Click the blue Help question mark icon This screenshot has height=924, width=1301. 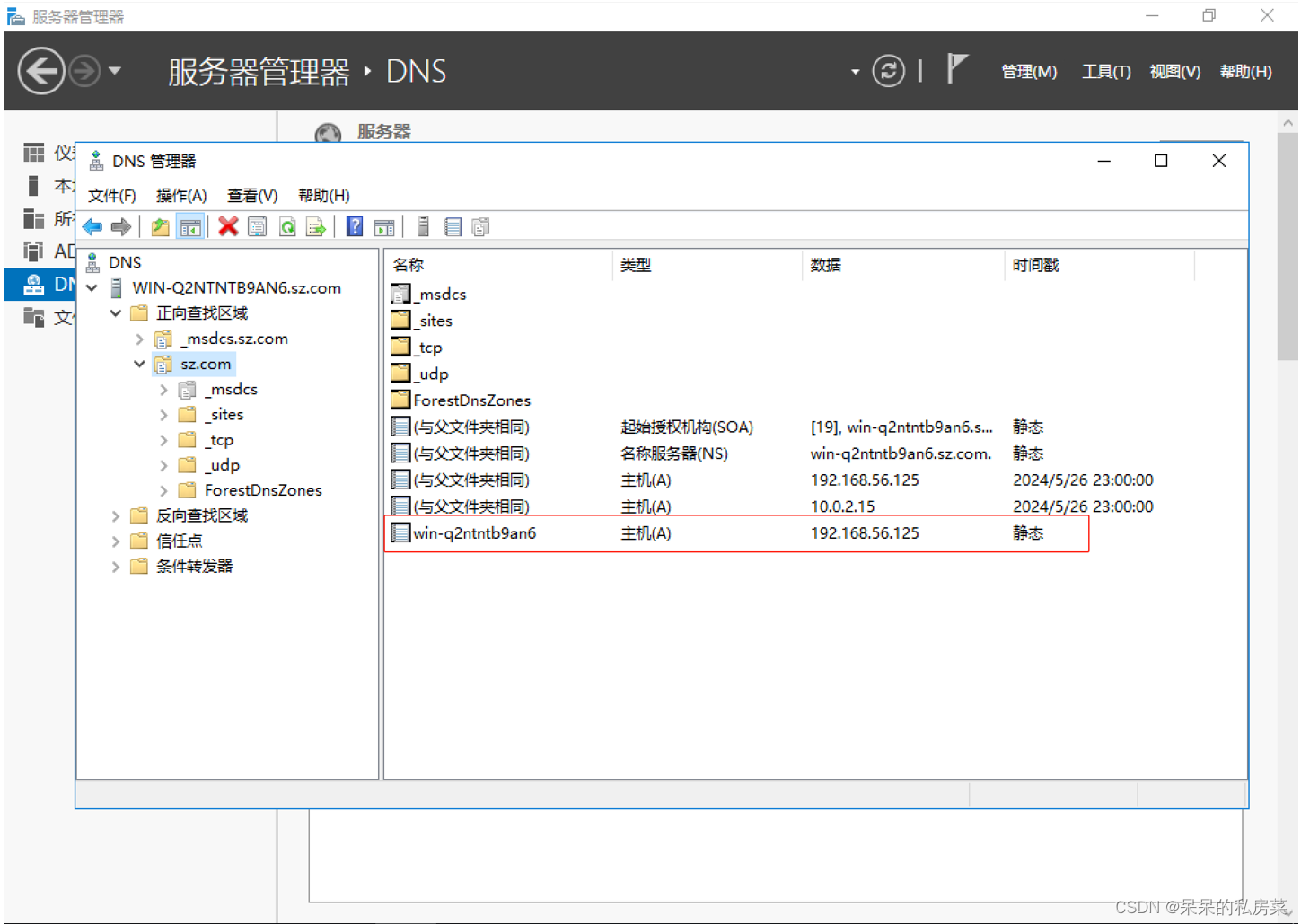[355, 227]
